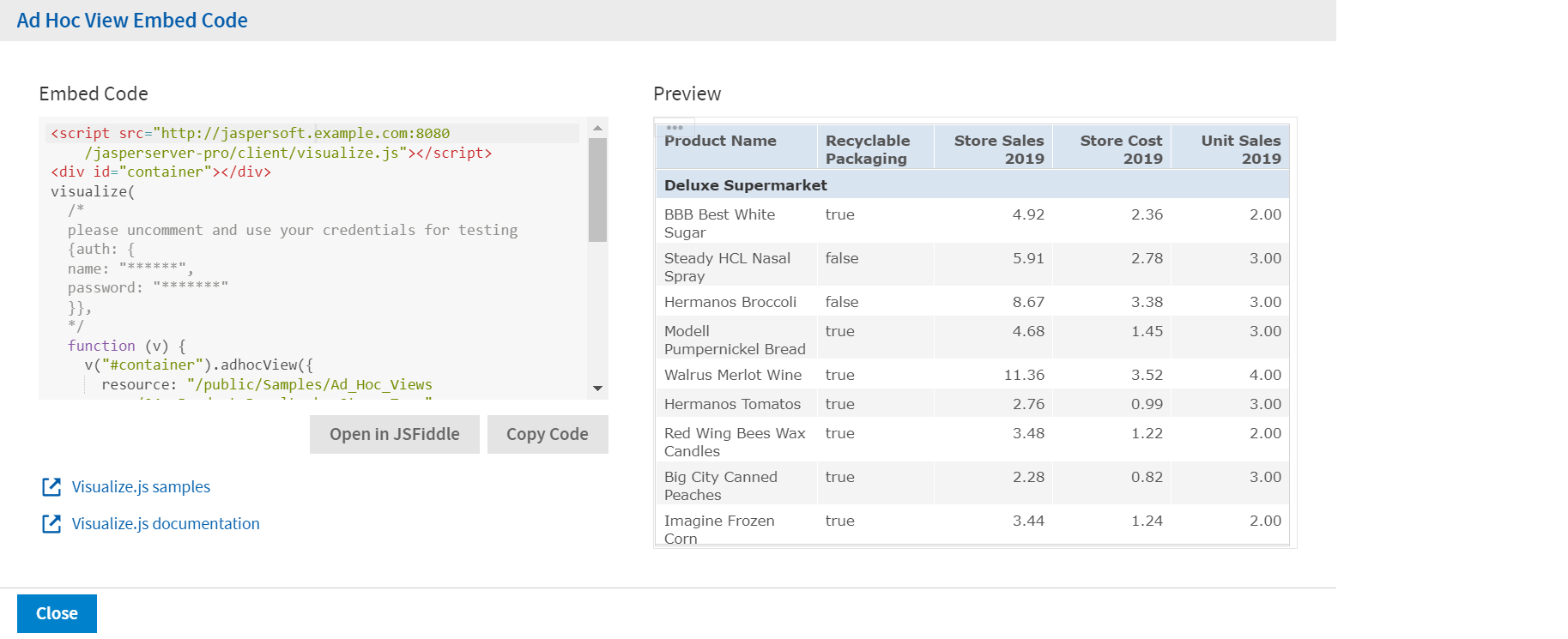Click the store cost value 0.99
The height and width of the screenshot is (639, 1568).
[x=1147, y=404]
